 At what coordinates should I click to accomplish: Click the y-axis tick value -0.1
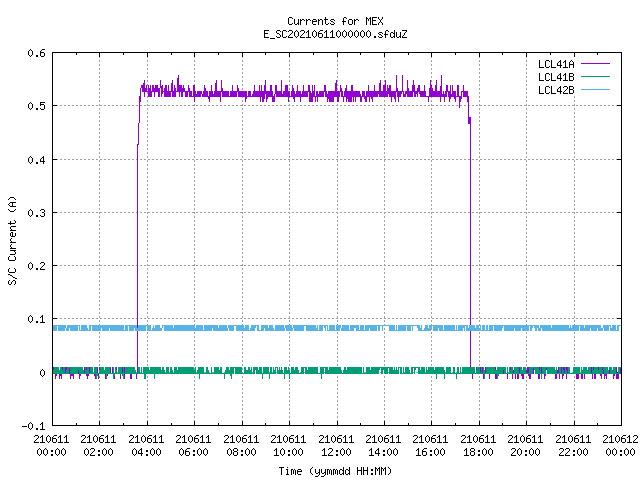tap(33, 426)
